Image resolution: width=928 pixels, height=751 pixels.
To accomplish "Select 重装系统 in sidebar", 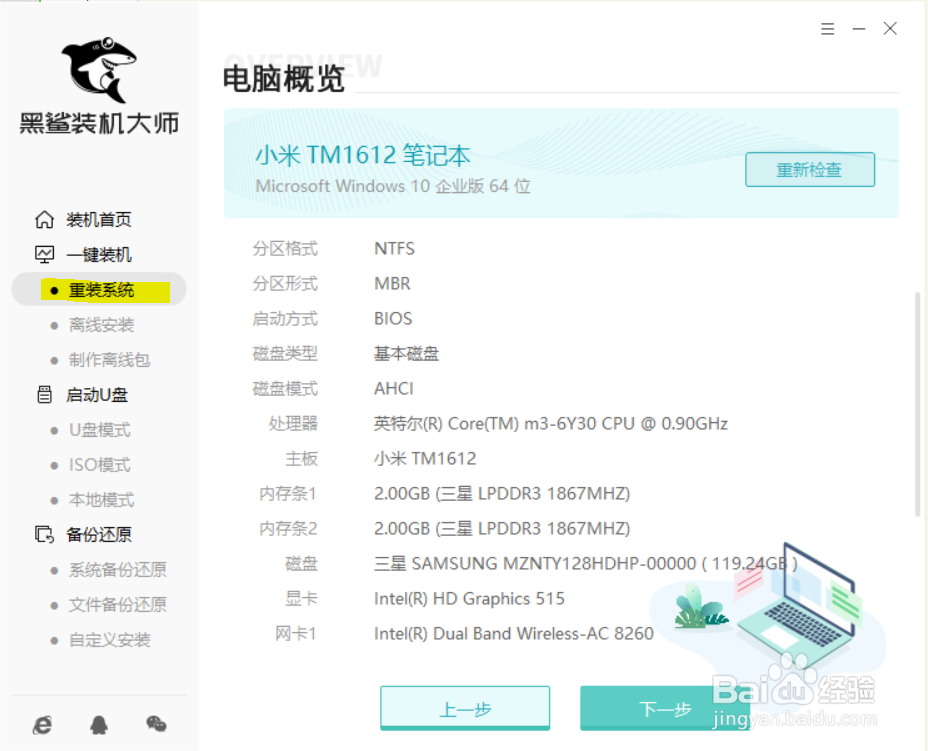I will tap(99, 290).
